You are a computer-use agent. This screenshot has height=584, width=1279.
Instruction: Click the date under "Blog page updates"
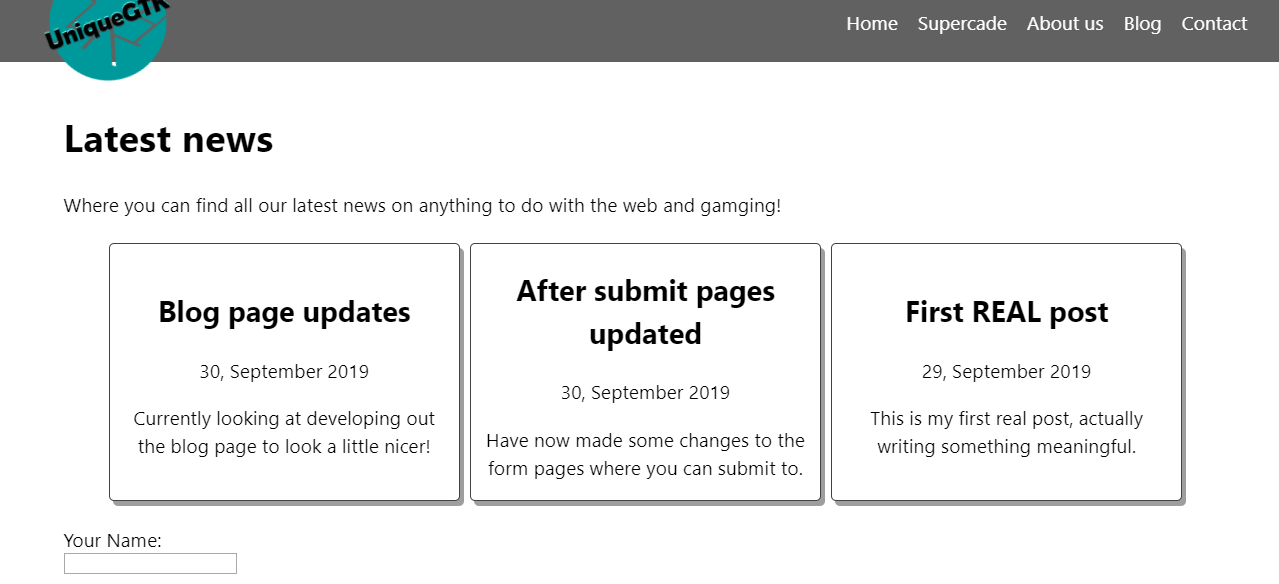click(x=284, y=372)
